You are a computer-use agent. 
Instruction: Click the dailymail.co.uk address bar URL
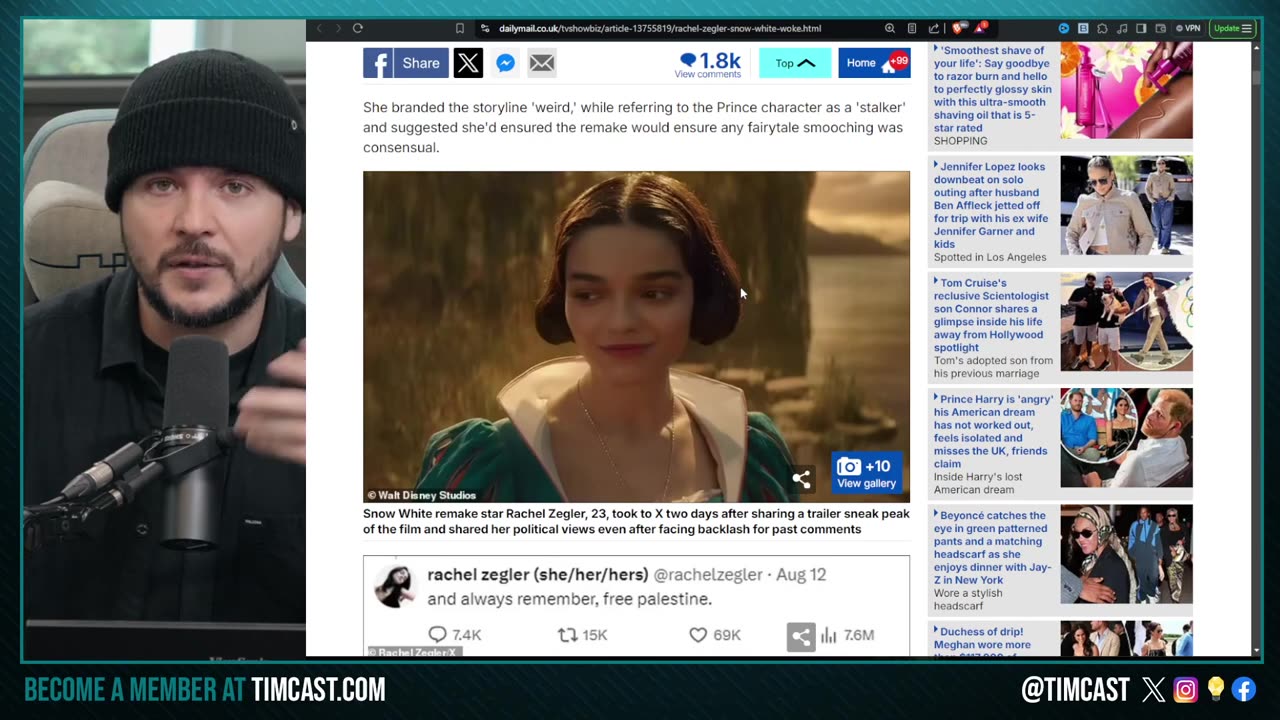pyautogui.click(x=660, y=29)
